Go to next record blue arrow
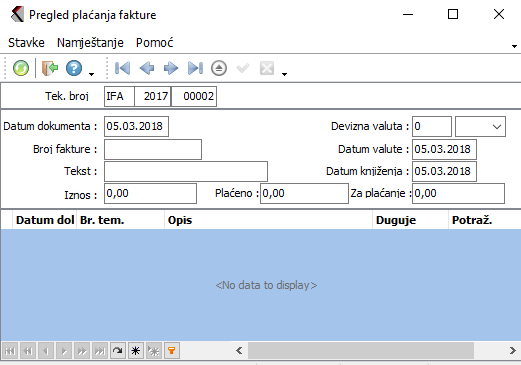 (171, 68)
